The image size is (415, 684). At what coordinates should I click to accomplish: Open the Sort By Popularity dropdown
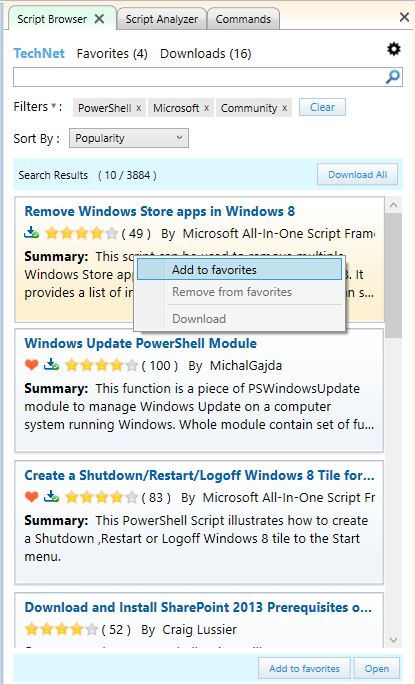[129, 138]
